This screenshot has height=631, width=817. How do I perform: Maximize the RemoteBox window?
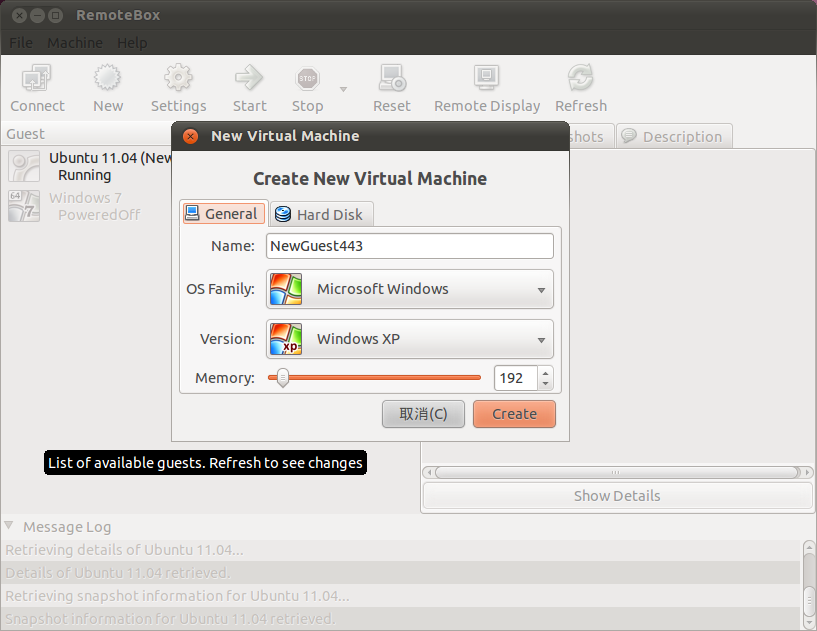coord(55,16)
